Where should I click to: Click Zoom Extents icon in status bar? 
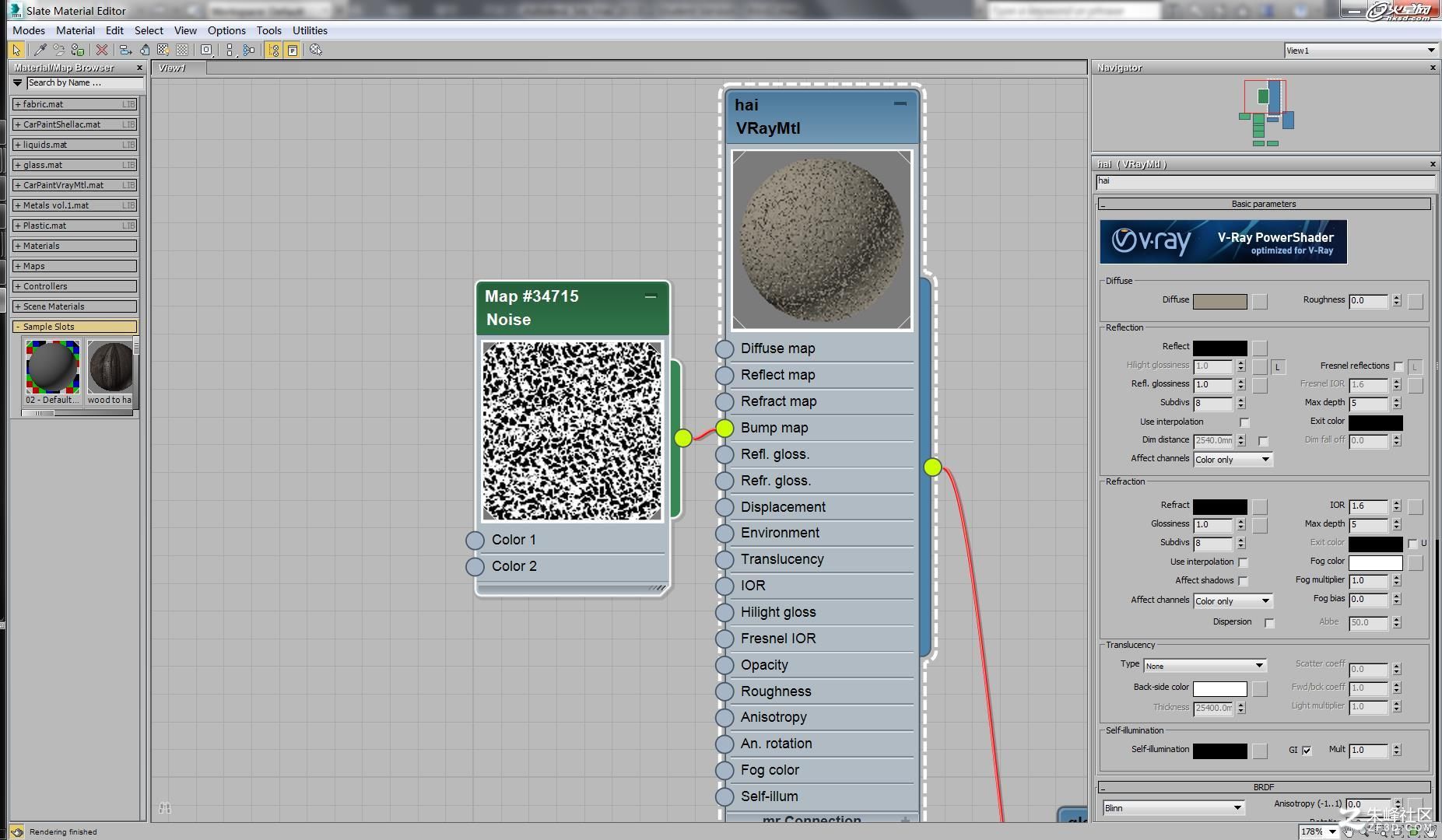pos(1398,832)
